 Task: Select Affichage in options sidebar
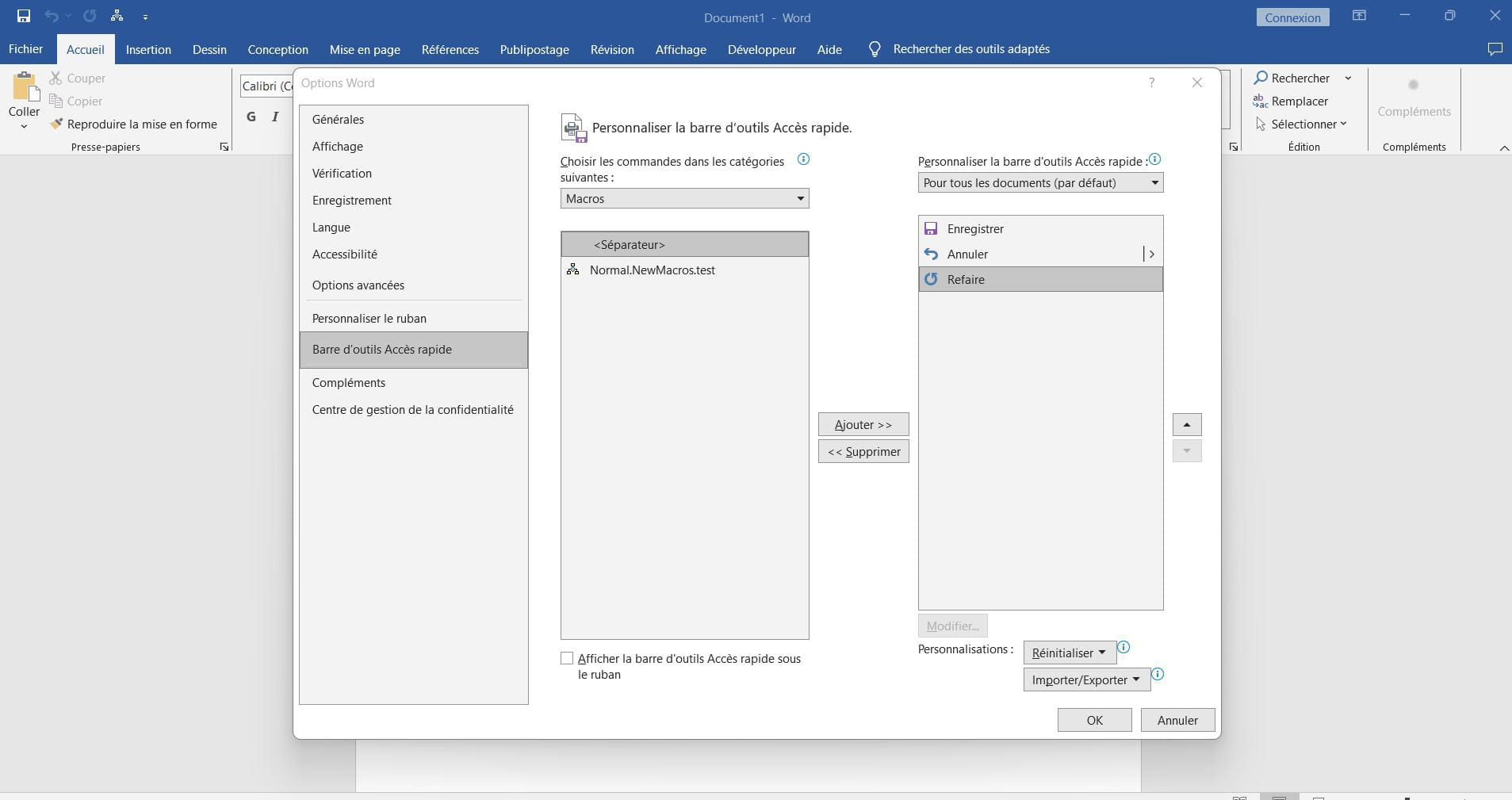pos(413,147)
